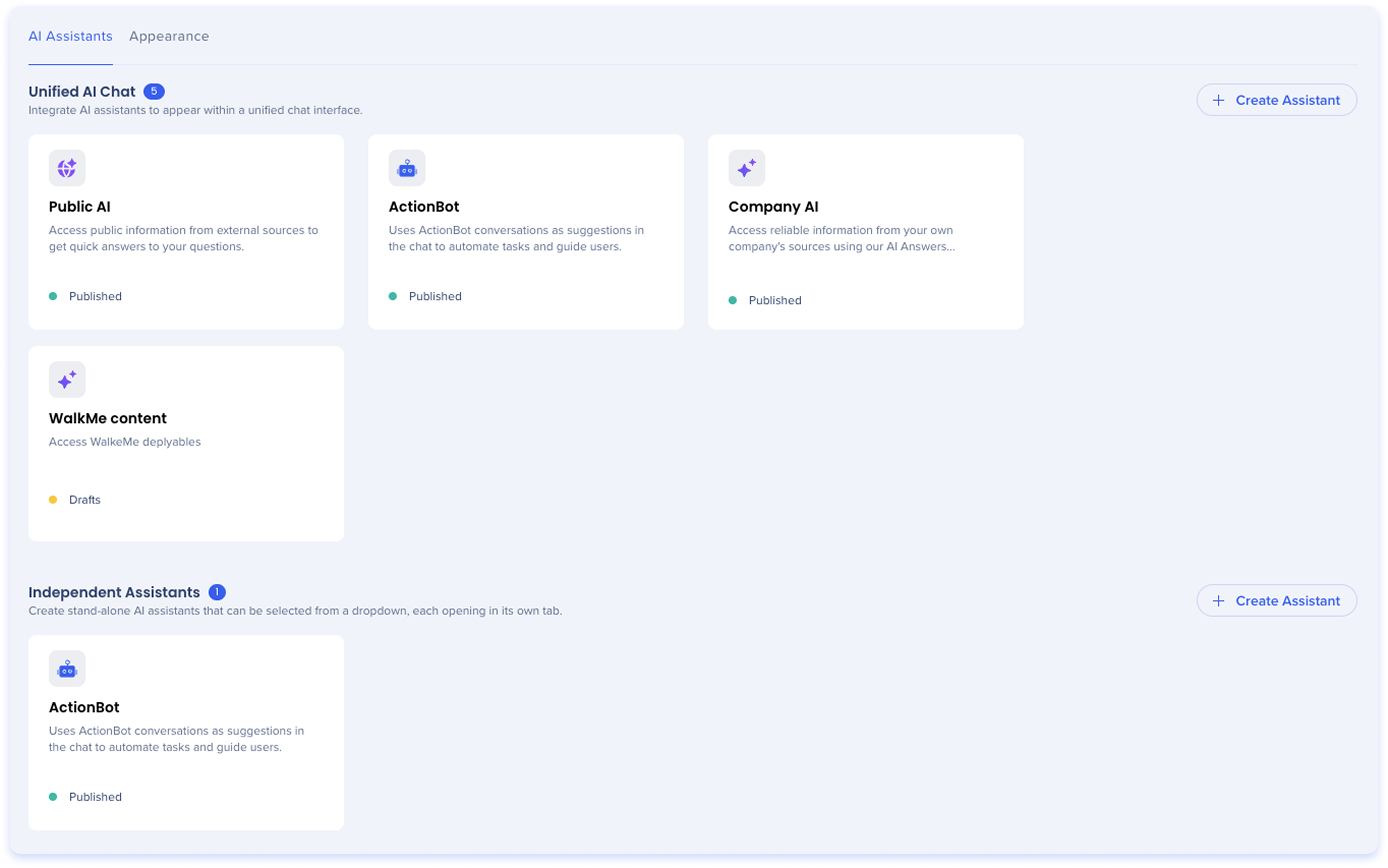Click the 'Access reliable information from your own' description
The height and width of the screenshot is (868, 1388).
click(842, 238)
